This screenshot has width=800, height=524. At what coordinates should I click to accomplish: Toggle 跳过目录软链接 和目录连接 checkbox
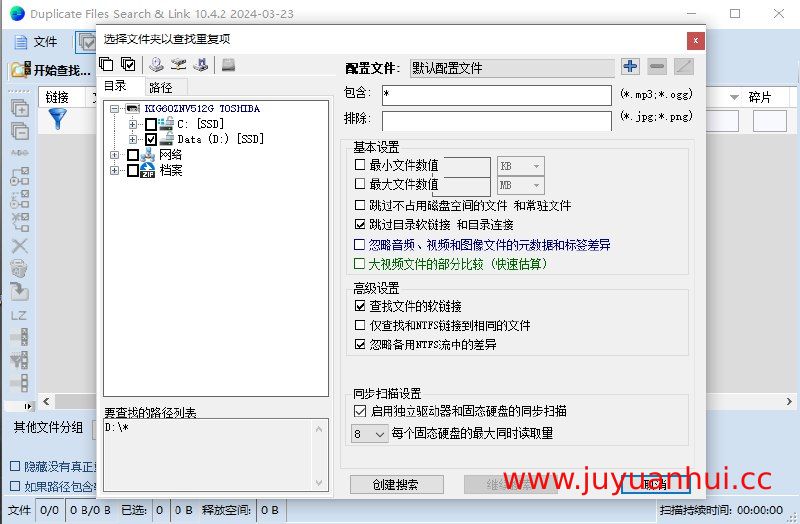point(360,224)
